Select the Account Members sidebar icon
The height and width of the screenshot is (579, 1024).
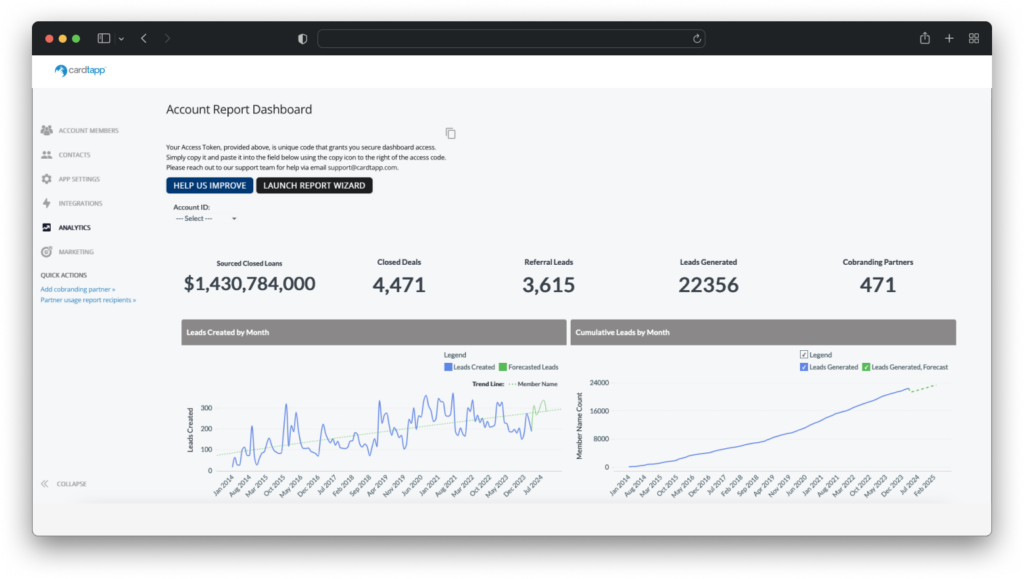[46, 130]
